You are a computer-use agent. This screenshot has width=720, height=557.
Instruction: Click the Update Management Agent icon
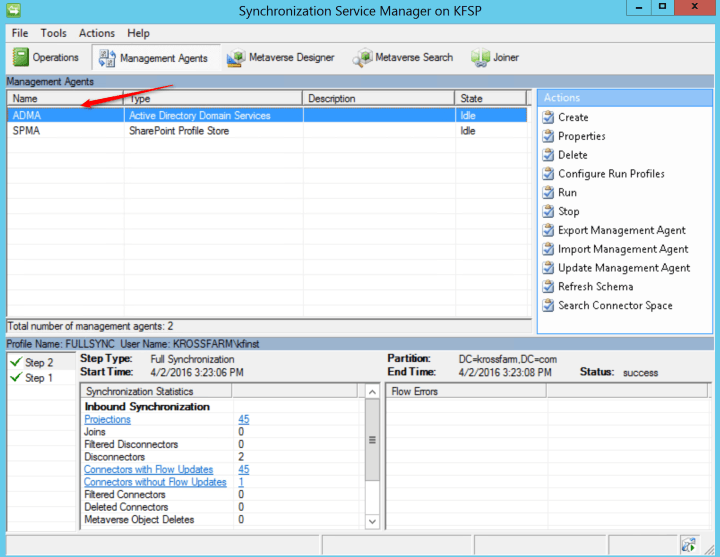coord(548,268)
